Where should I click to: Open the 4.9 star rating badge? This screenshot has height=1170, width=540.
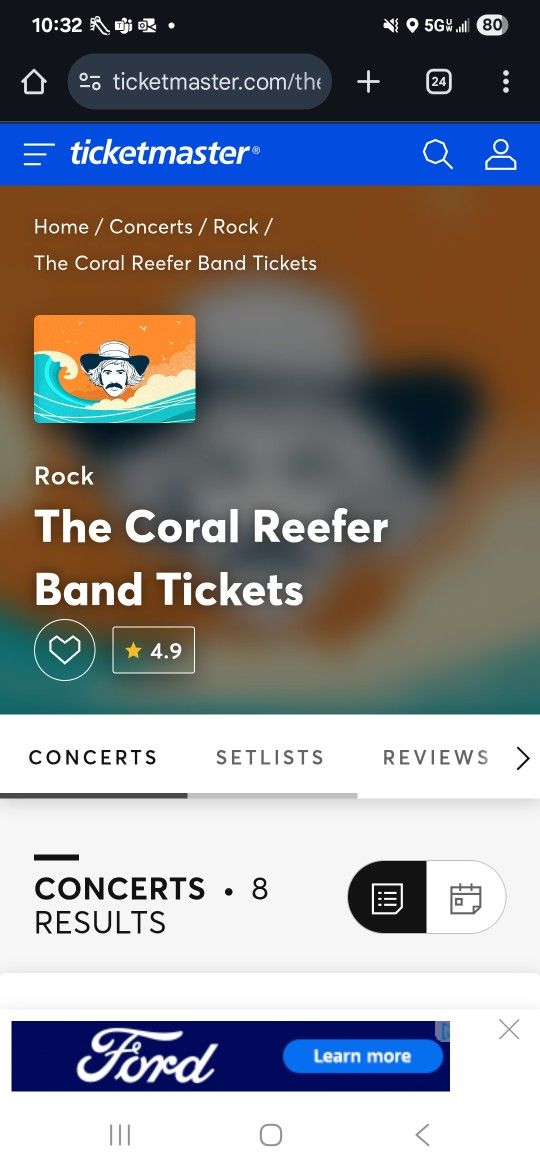pos(154,650)
